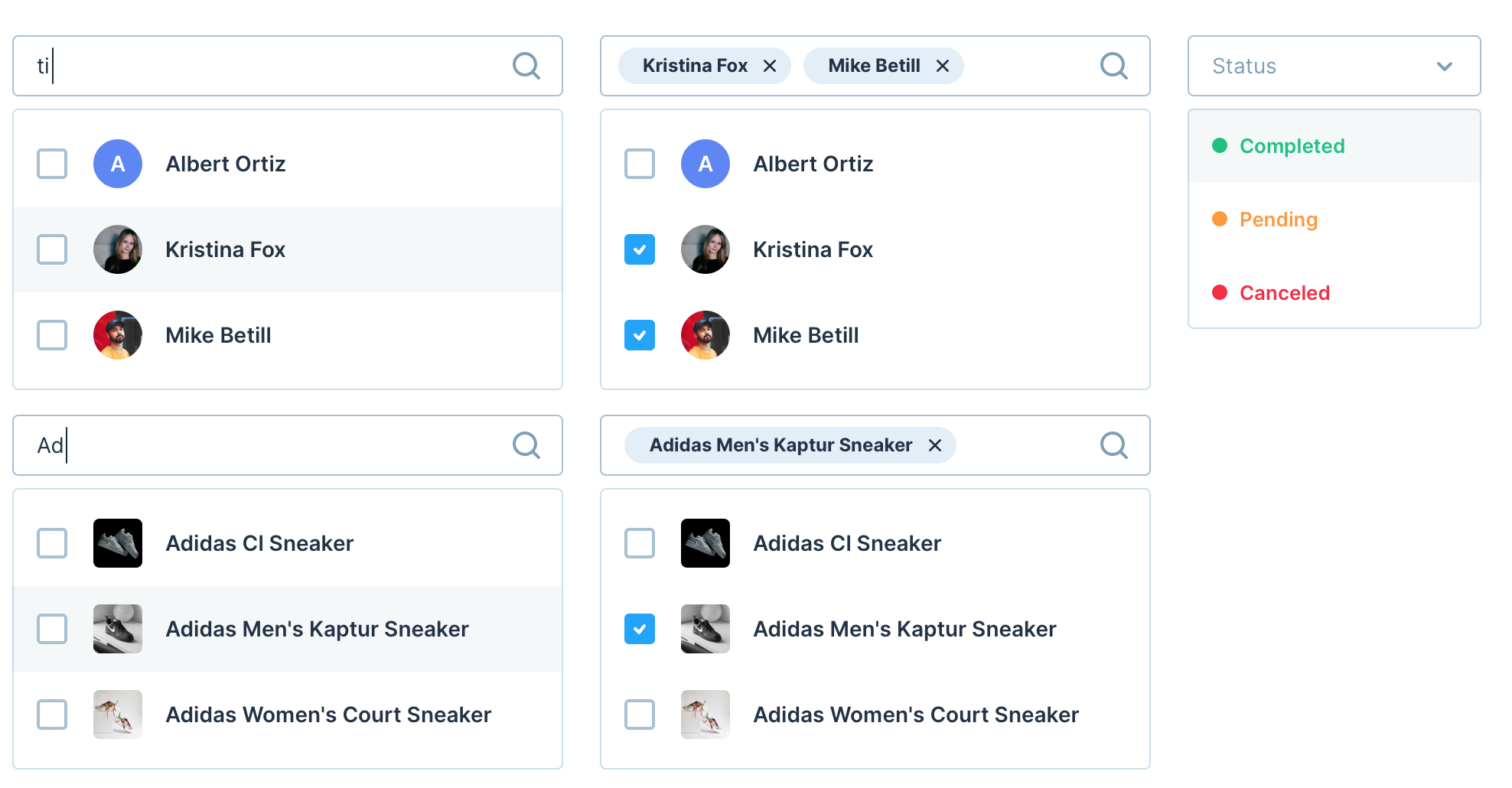Click search icon in the 'Ad' field
1512x788 pixels.
point(526,445)
